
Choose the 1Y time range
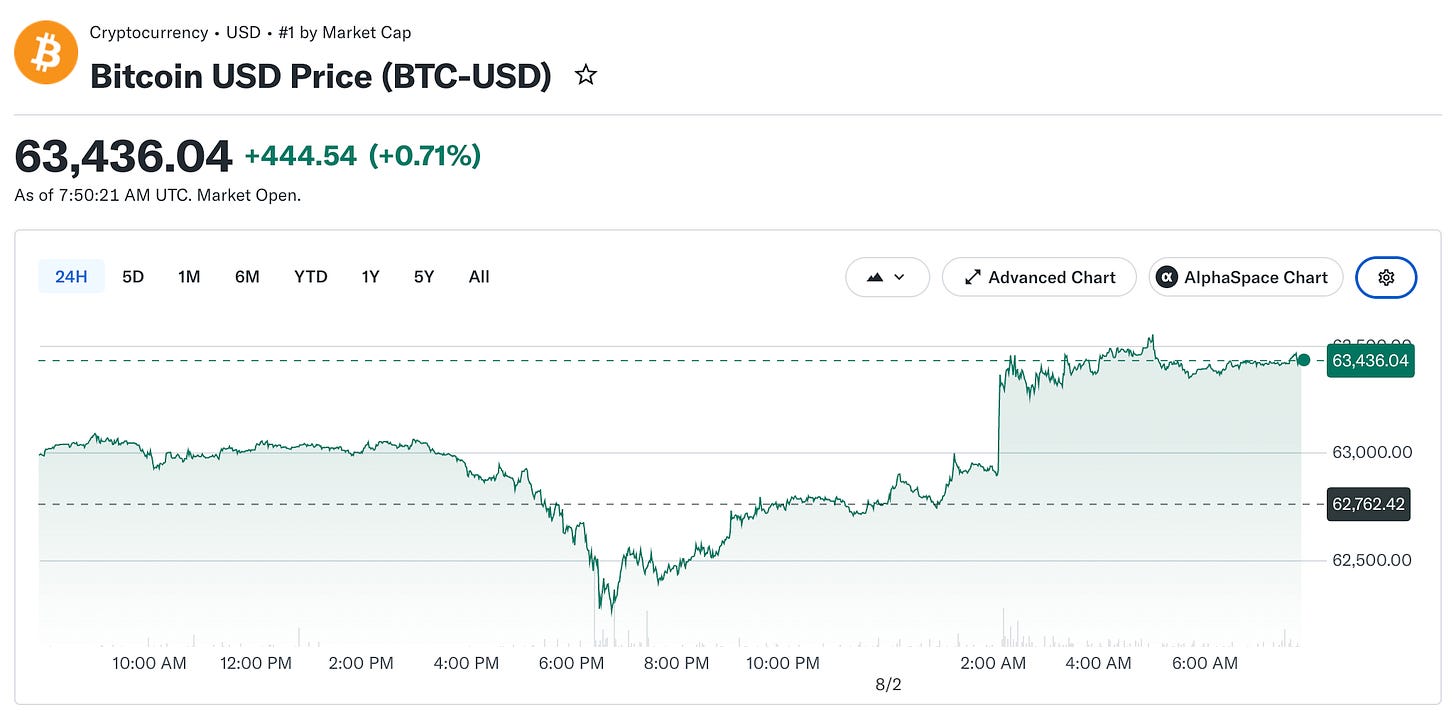[x=370, y=277]
